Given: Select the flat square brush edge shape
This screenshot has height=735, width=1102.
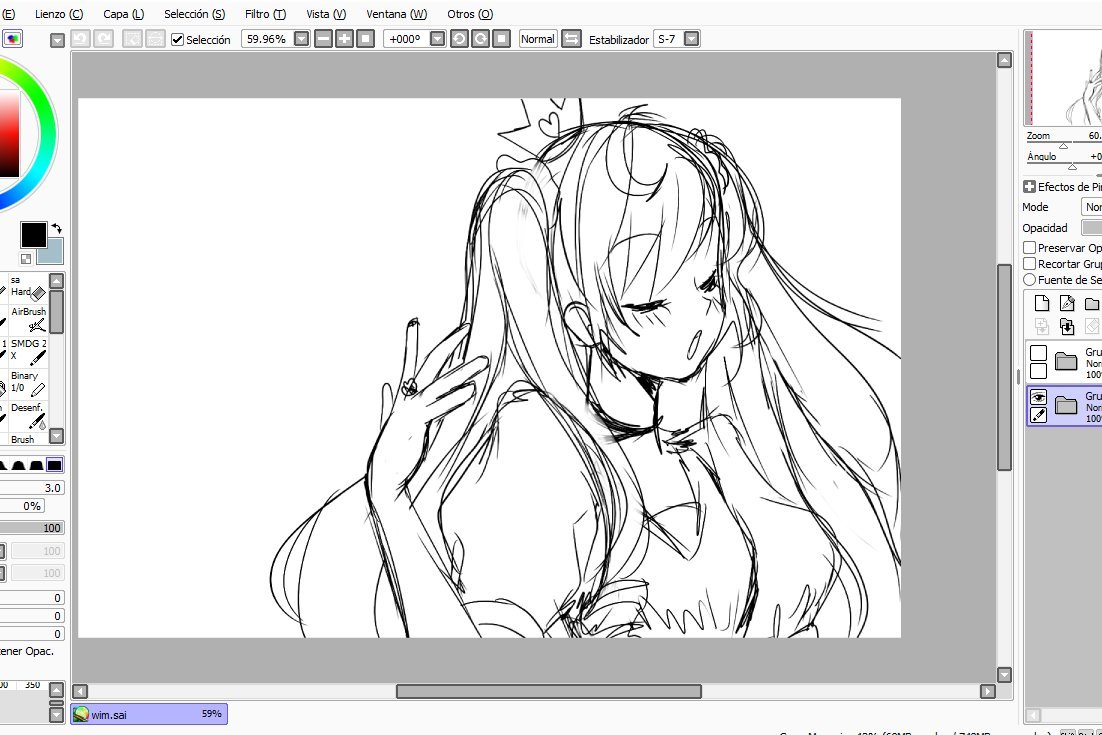Looking at the screenshot, I should point(54,464).
